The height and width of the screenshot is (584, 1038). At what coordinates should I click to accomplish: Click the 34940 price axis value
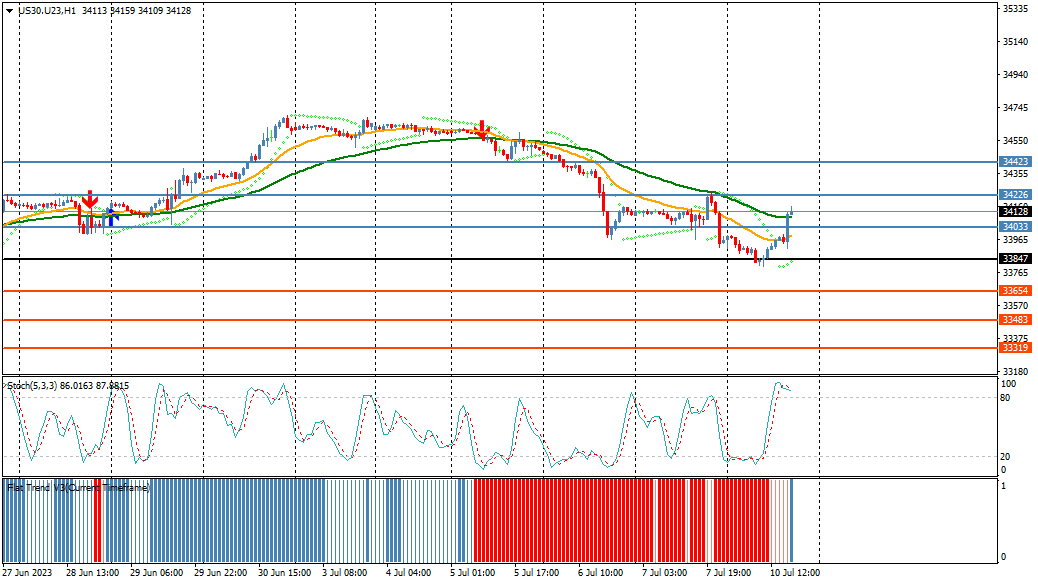coord(1015,74)
